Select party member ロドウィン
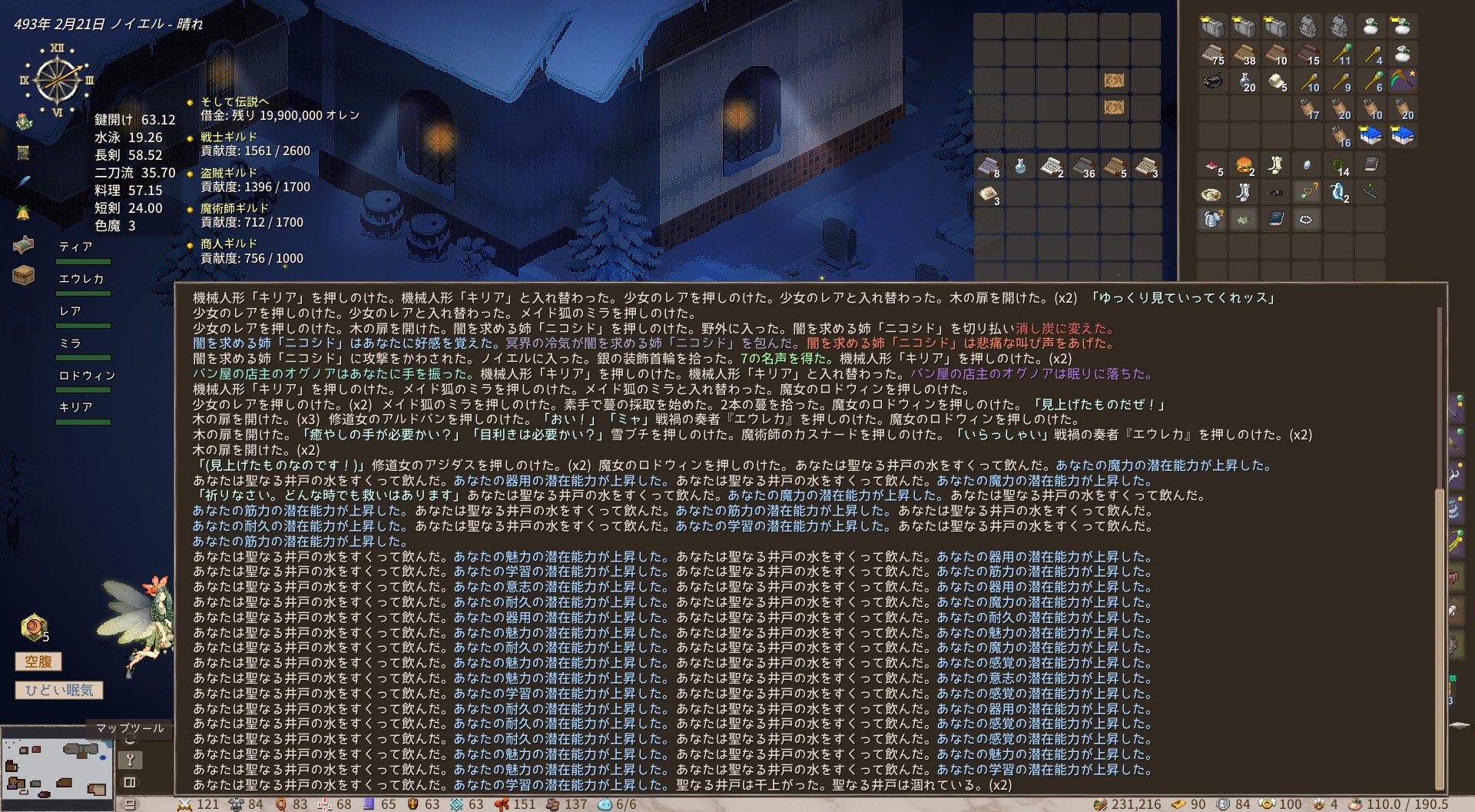Viewport: 1475px width, 812px height. [x=87, y=376]
